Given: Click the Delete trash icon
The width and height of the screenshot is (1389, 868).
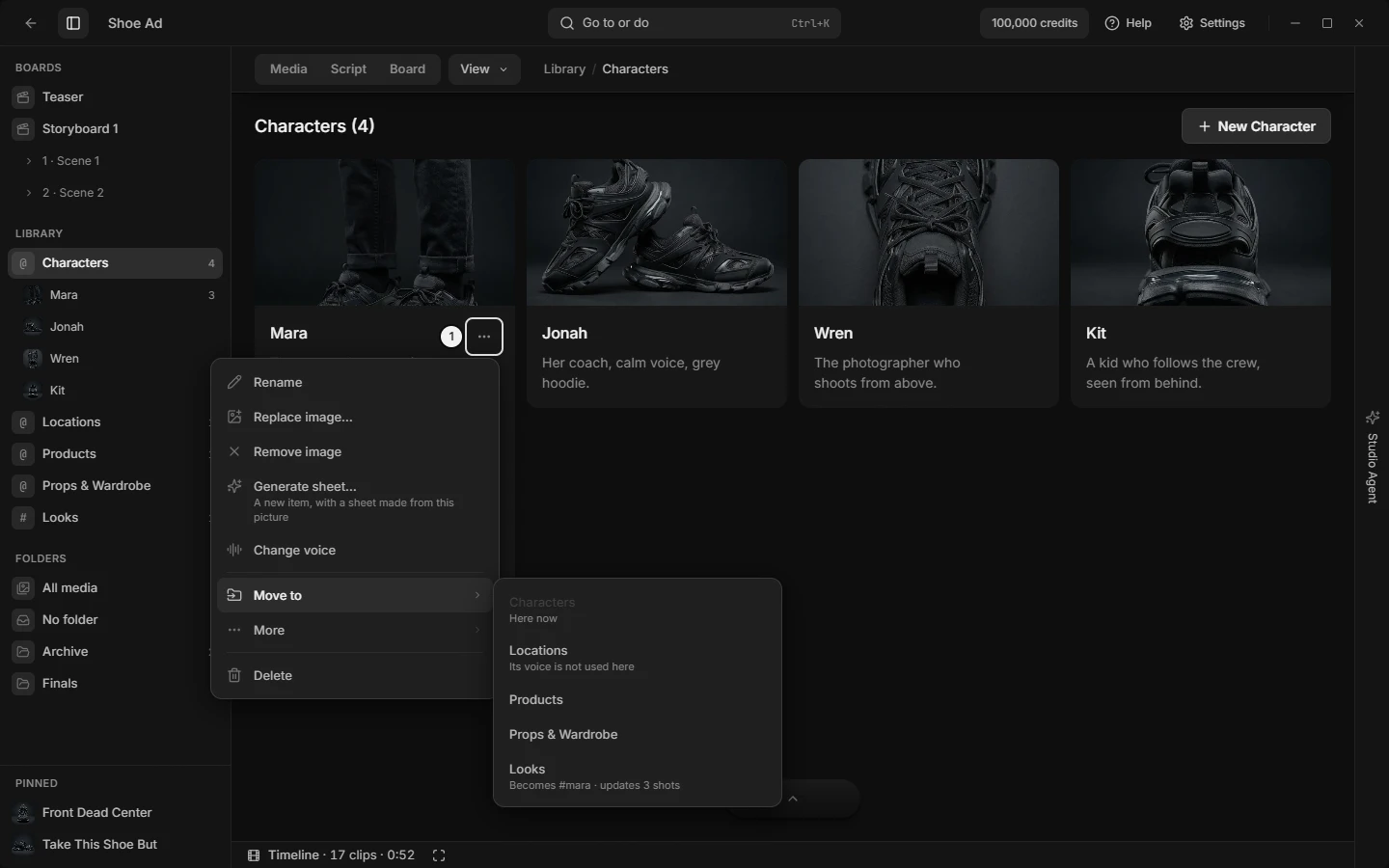Looking at the screenshot, I should click(x=234, y=675).
